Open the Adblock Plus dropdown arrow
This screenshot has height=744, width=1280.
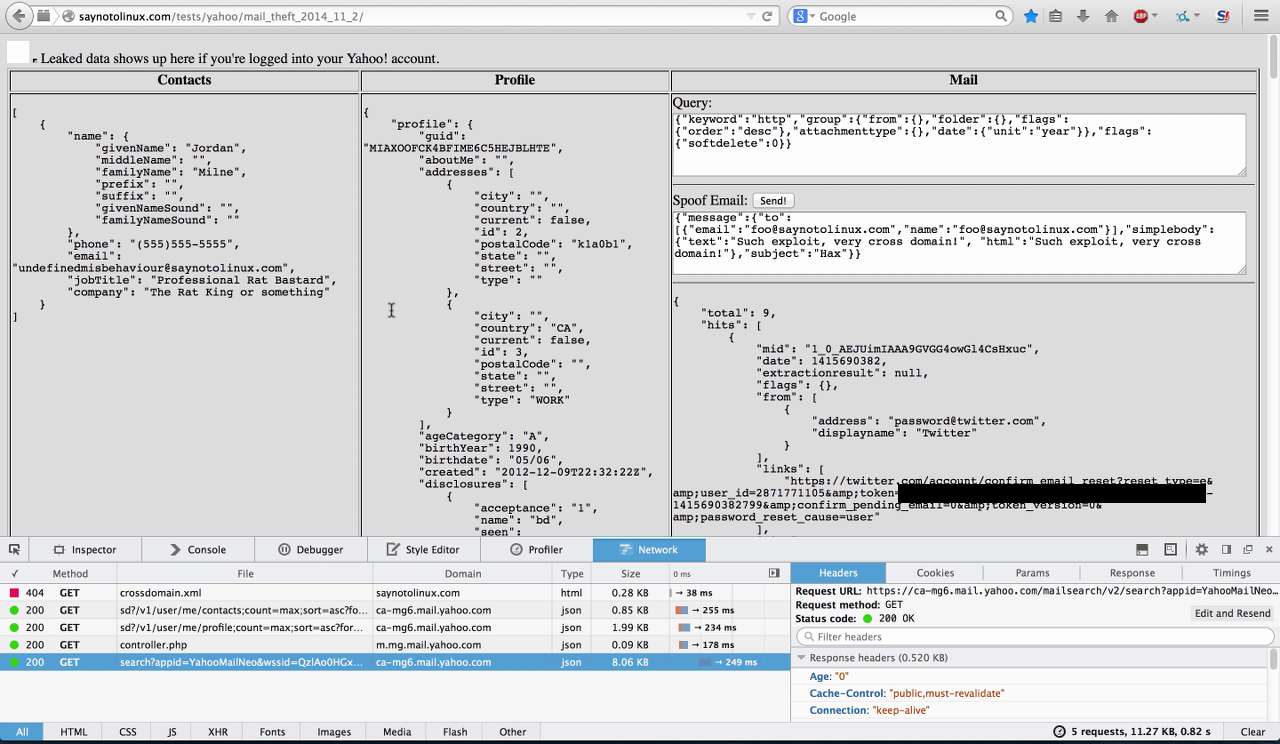click(1154, 16)
